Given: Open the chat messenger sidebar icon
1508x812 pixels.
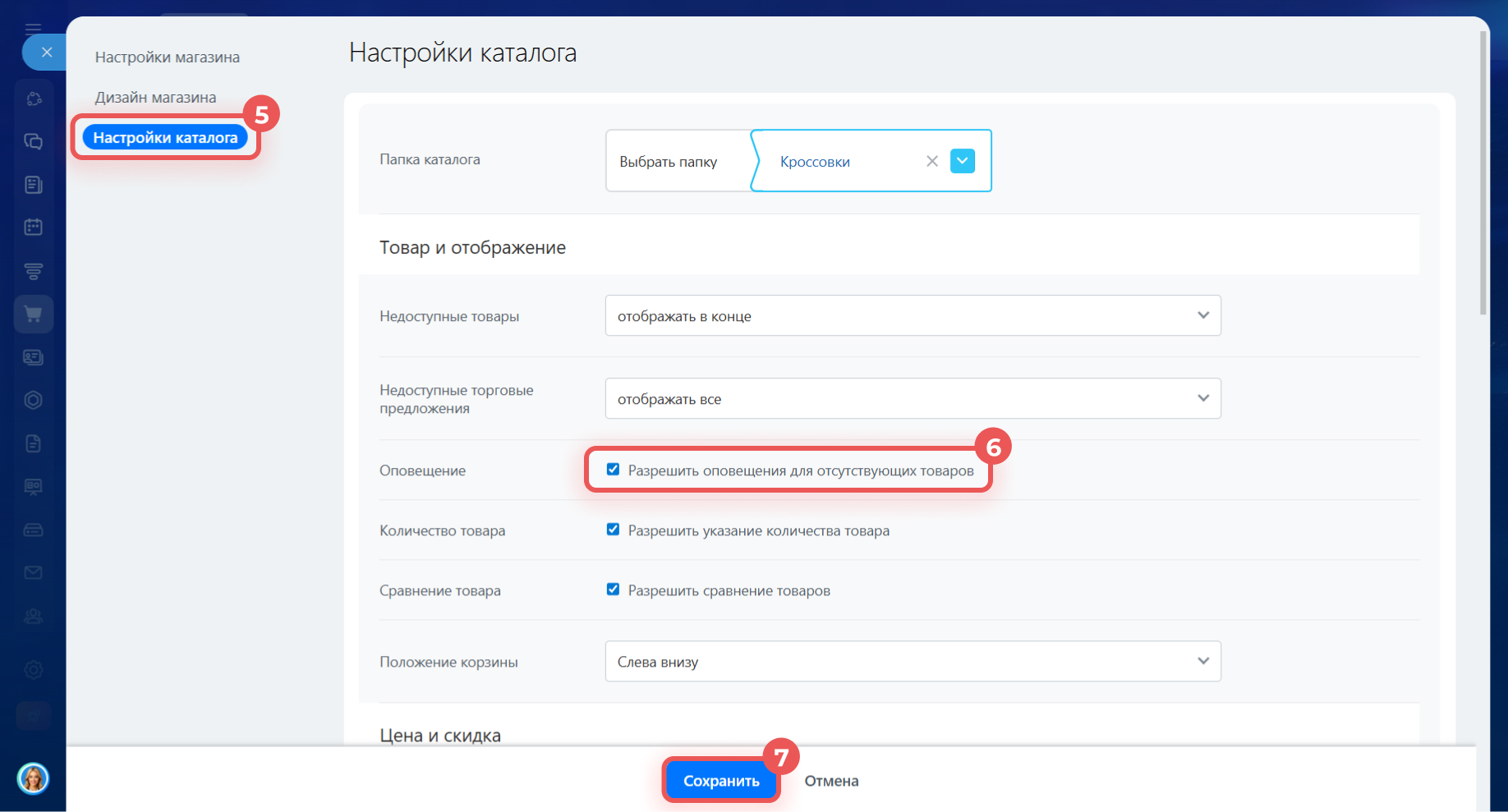Looking at the screenshot, I should point(34,141).
